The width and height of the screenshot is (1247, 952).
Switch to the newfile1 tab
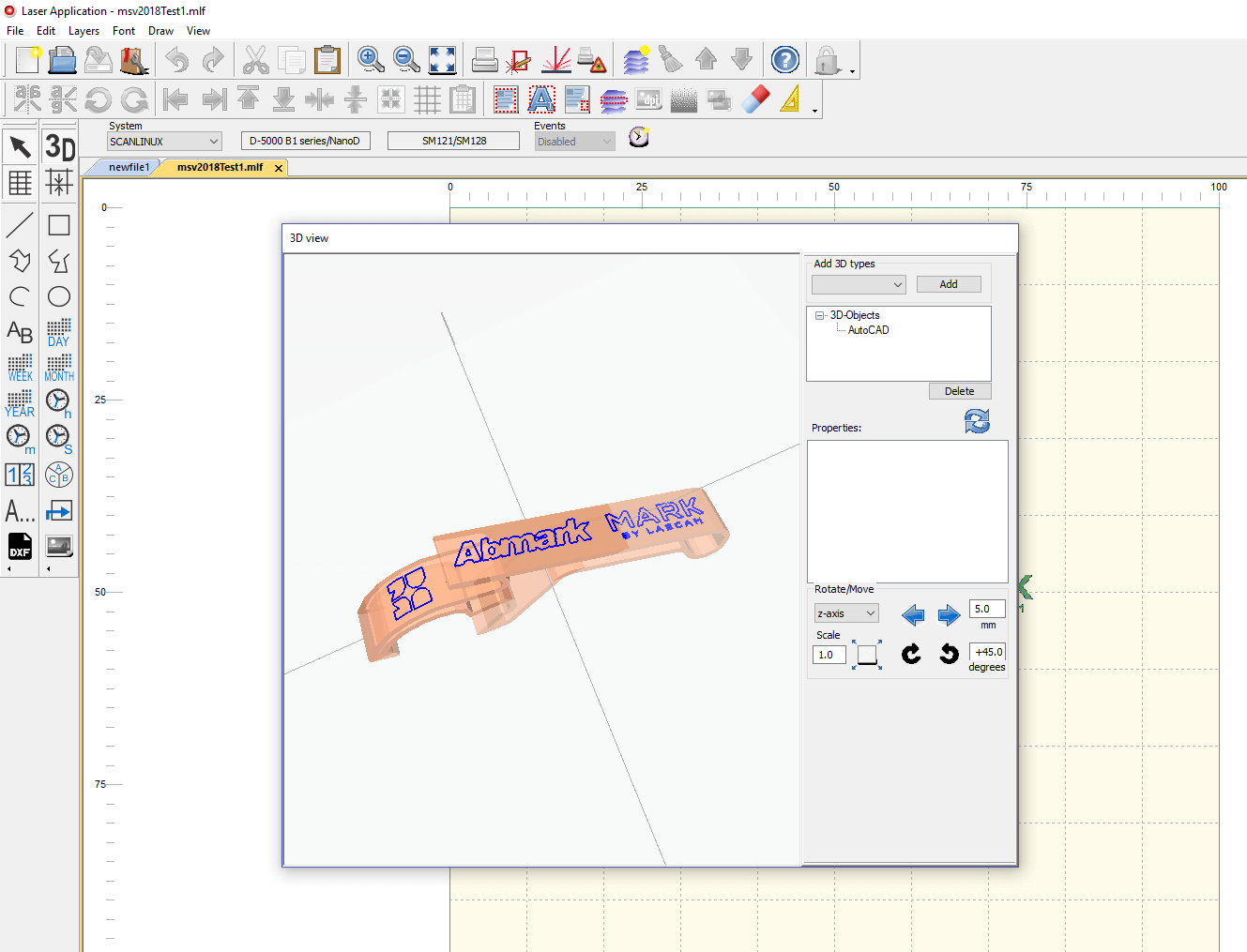(129, 167)
